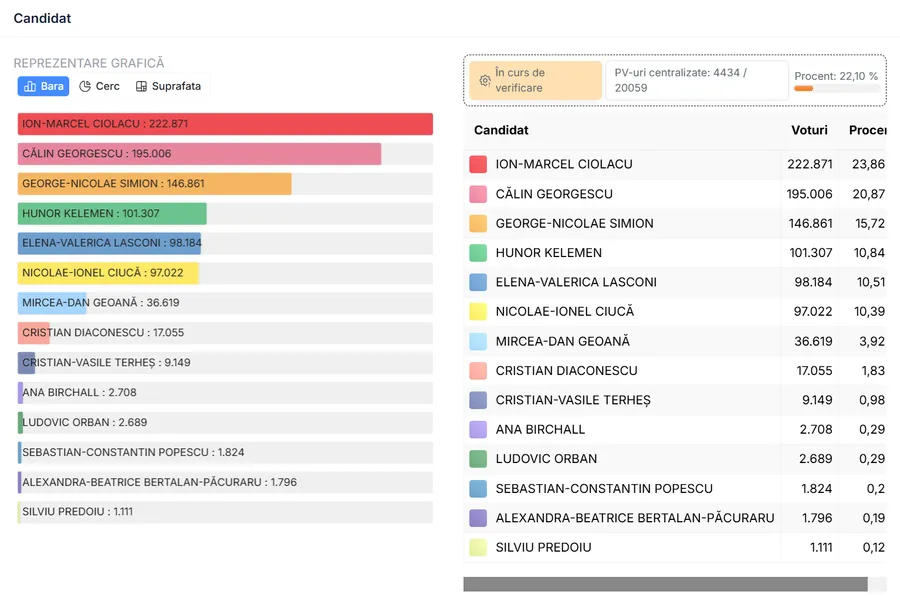Click the red swatch for Ion-Marcel Ciolacu

478,165
